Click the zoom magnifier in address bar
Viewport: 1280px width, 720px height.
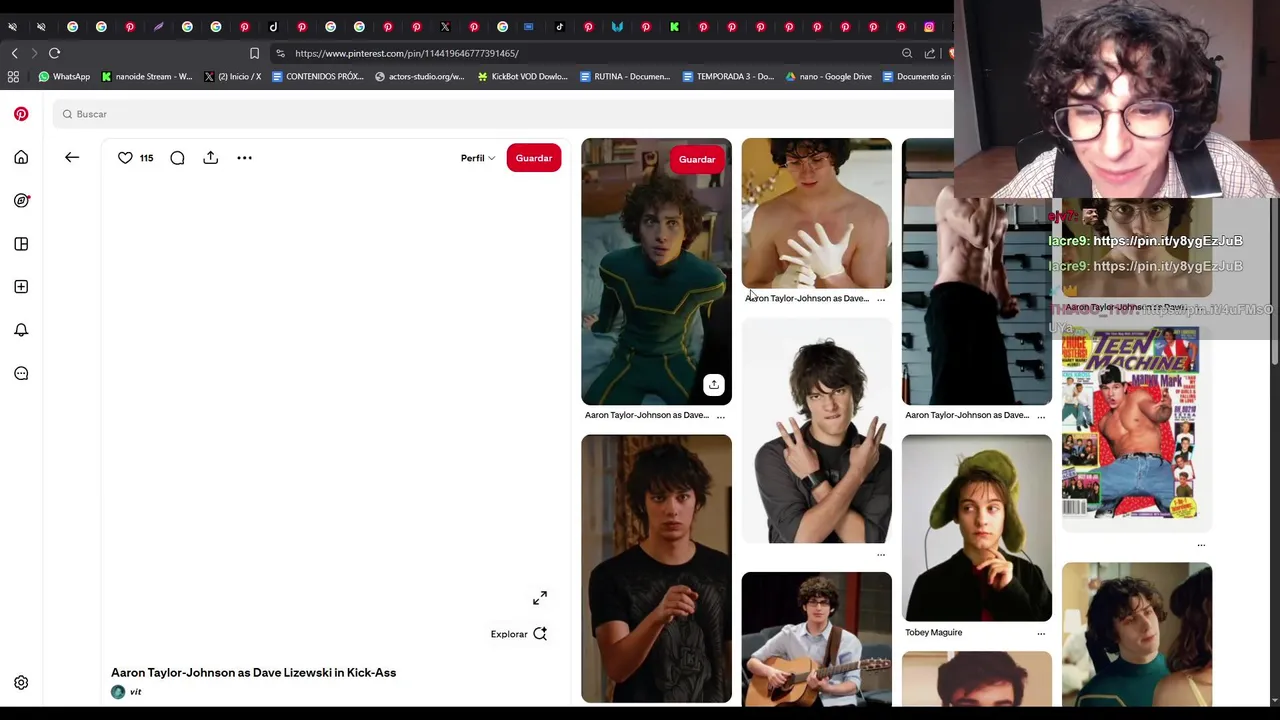pyautogui.click(x=907, y=53)
